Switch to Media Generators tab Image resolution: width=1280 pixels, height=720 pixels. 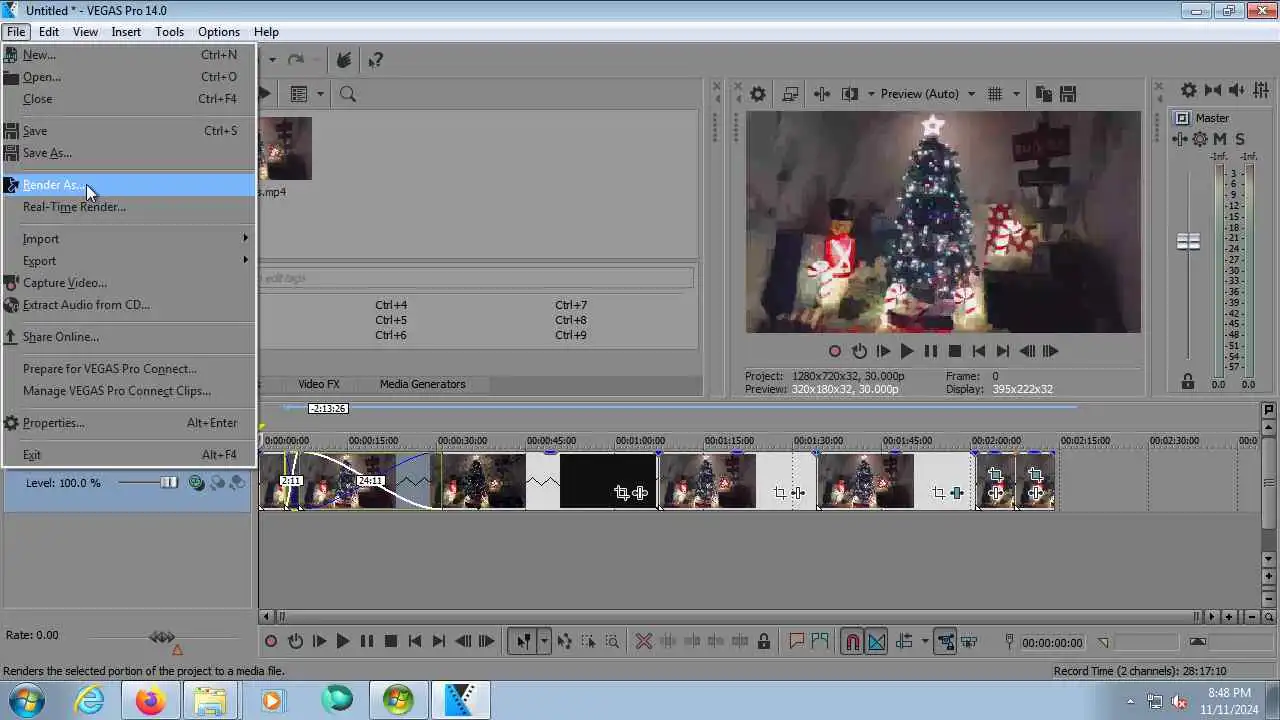(422, 384)
